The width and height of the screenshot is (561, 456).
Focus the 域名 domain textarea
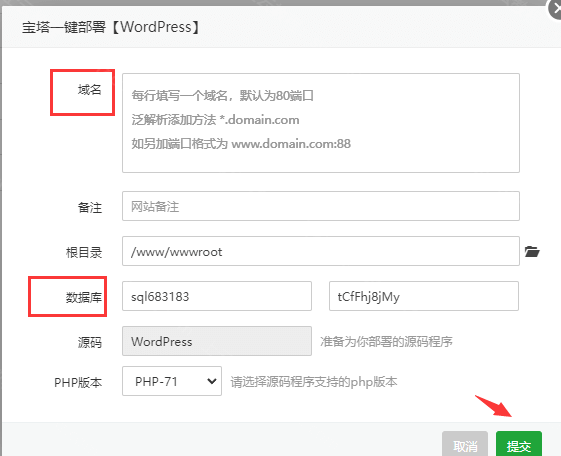point(321,123)
